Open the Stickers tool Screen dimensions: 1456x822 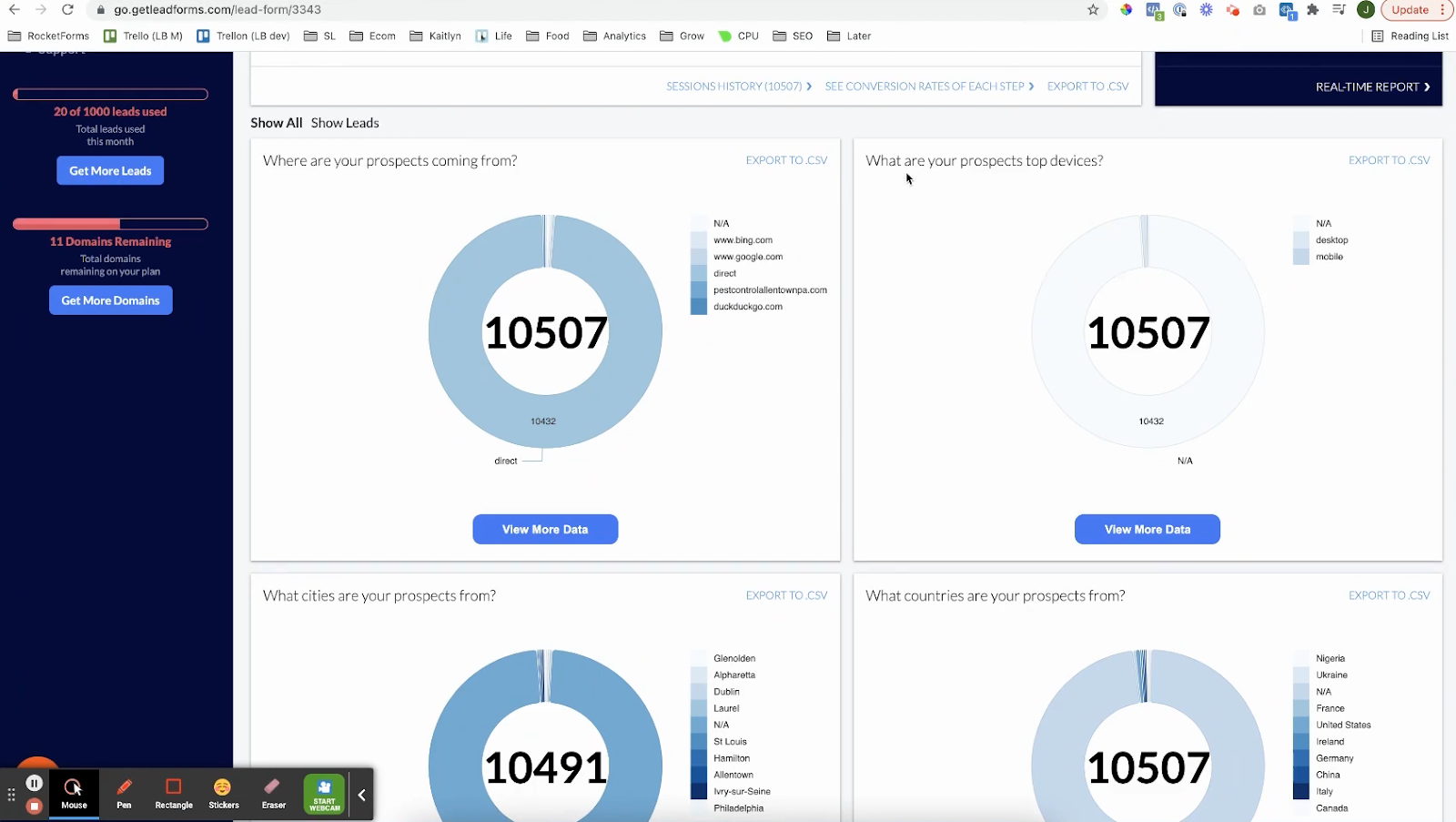point(222,792)
